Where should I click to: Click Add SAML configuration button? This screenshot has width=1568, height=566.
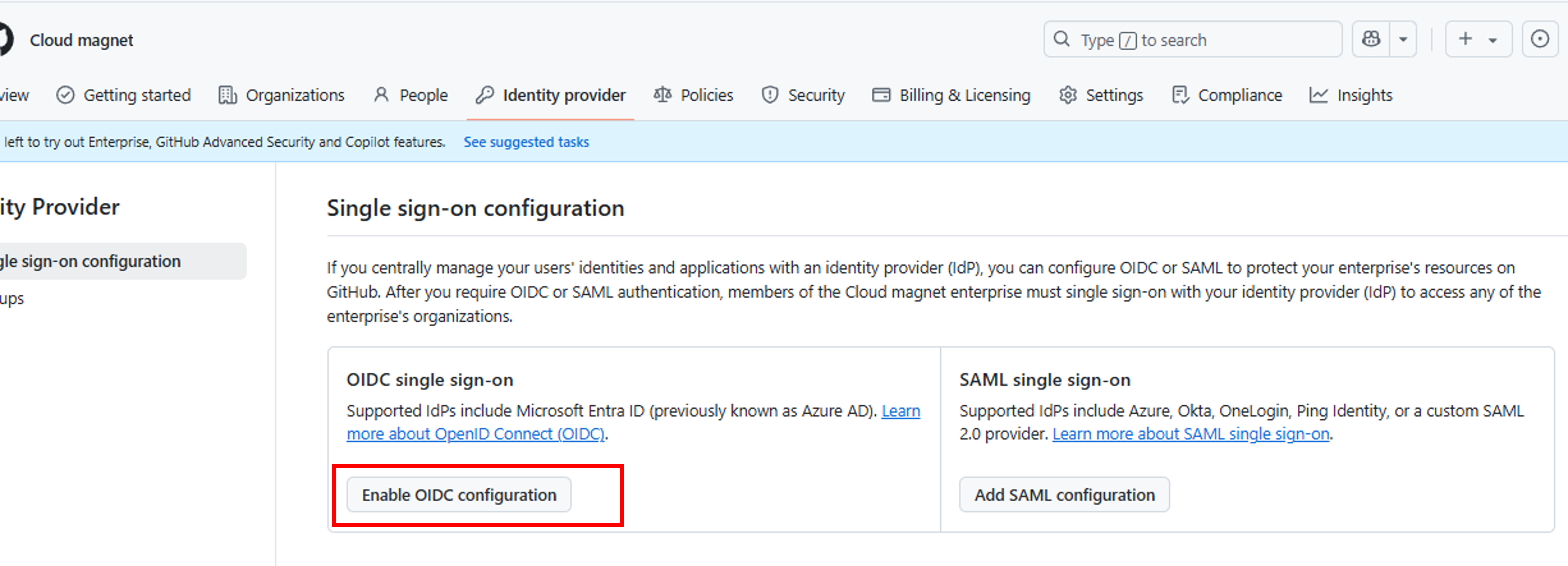1064,494
